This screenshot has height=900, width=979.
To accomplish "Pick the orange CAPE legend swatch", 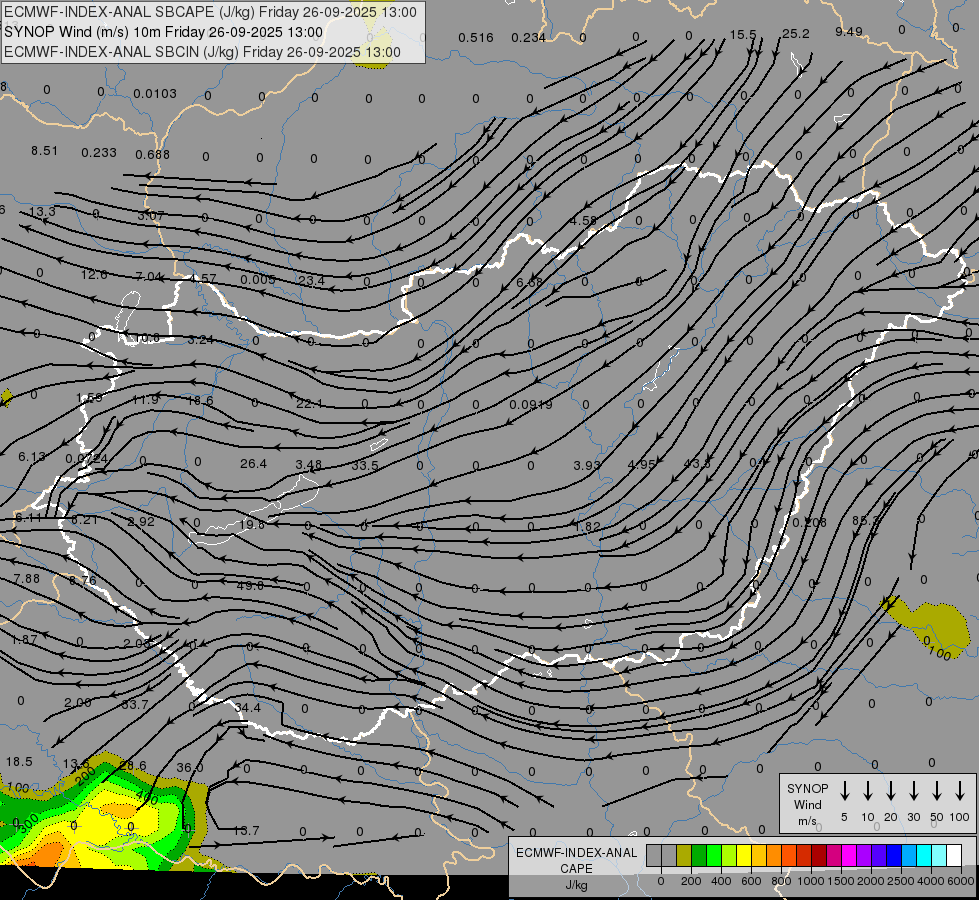I will click(x=774, y=856).
